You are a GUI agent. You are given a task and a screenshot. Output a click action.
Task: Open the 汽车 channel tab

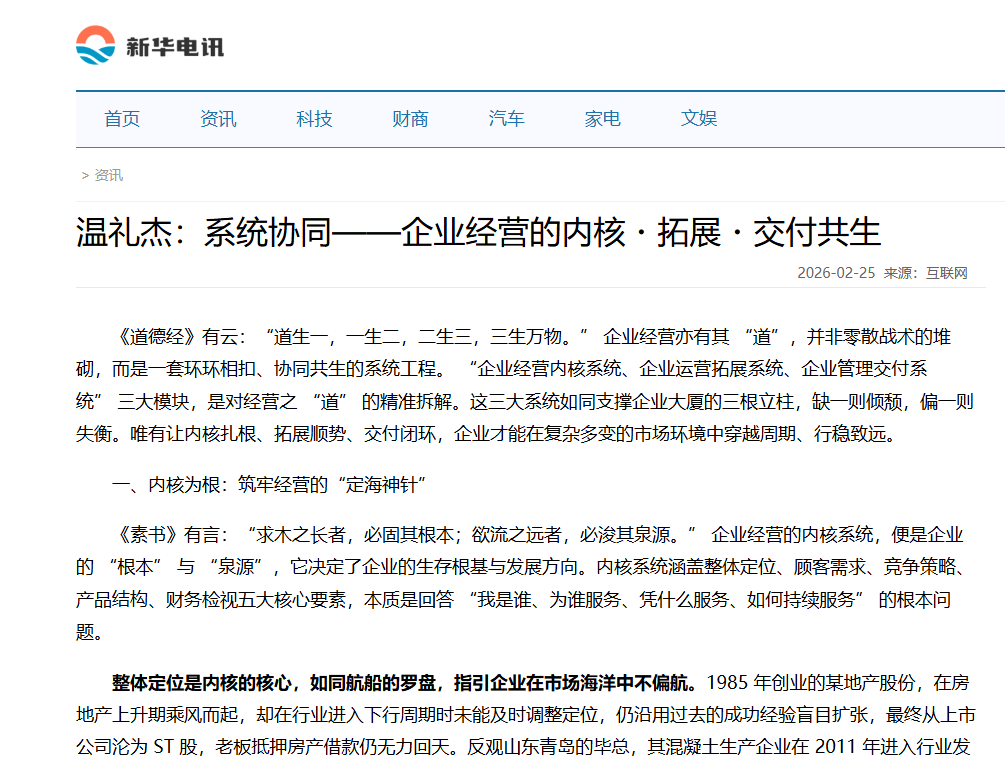click(505, 118)
